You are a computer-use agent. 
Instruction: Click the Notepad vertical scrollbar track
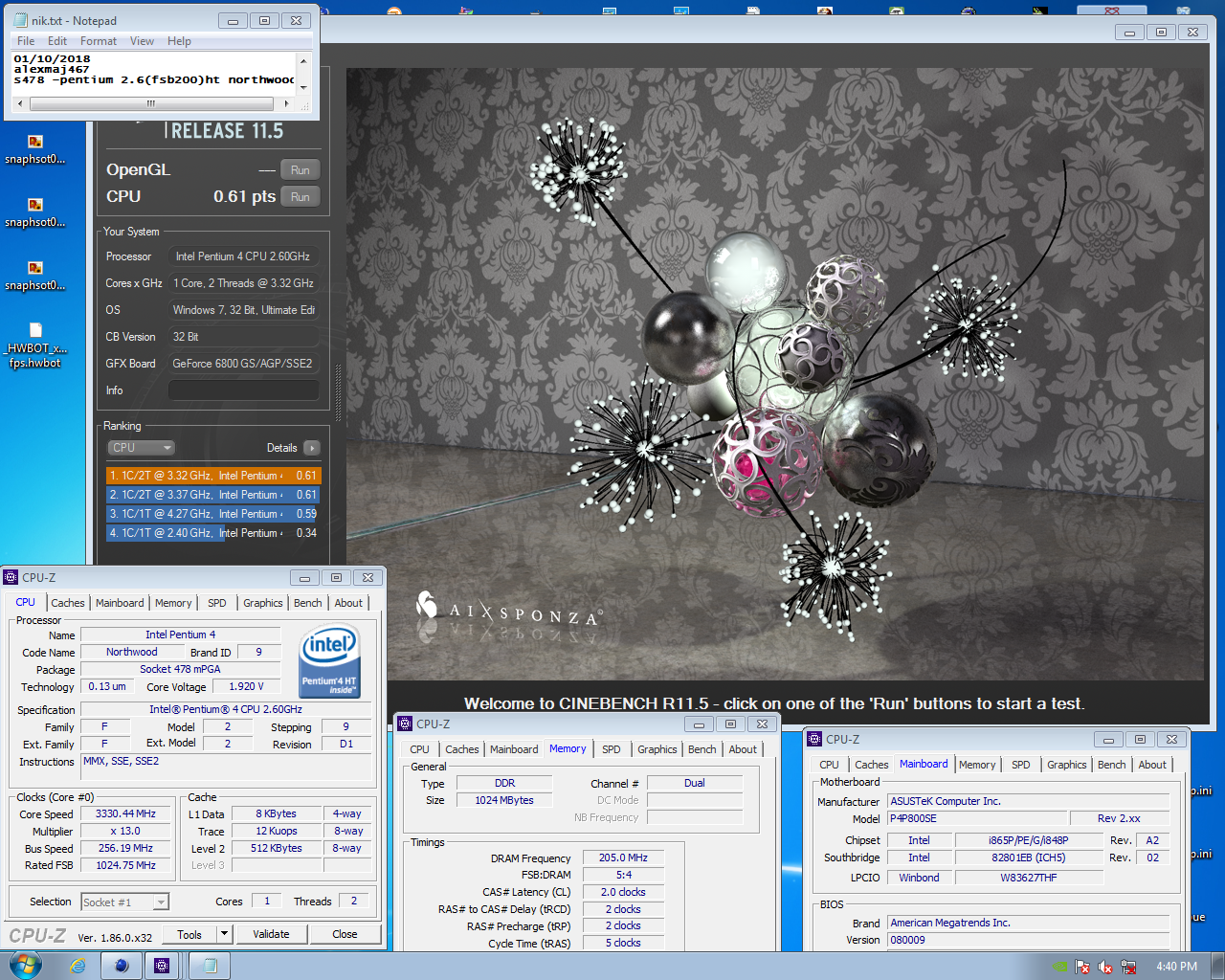(x=304, y=74)
